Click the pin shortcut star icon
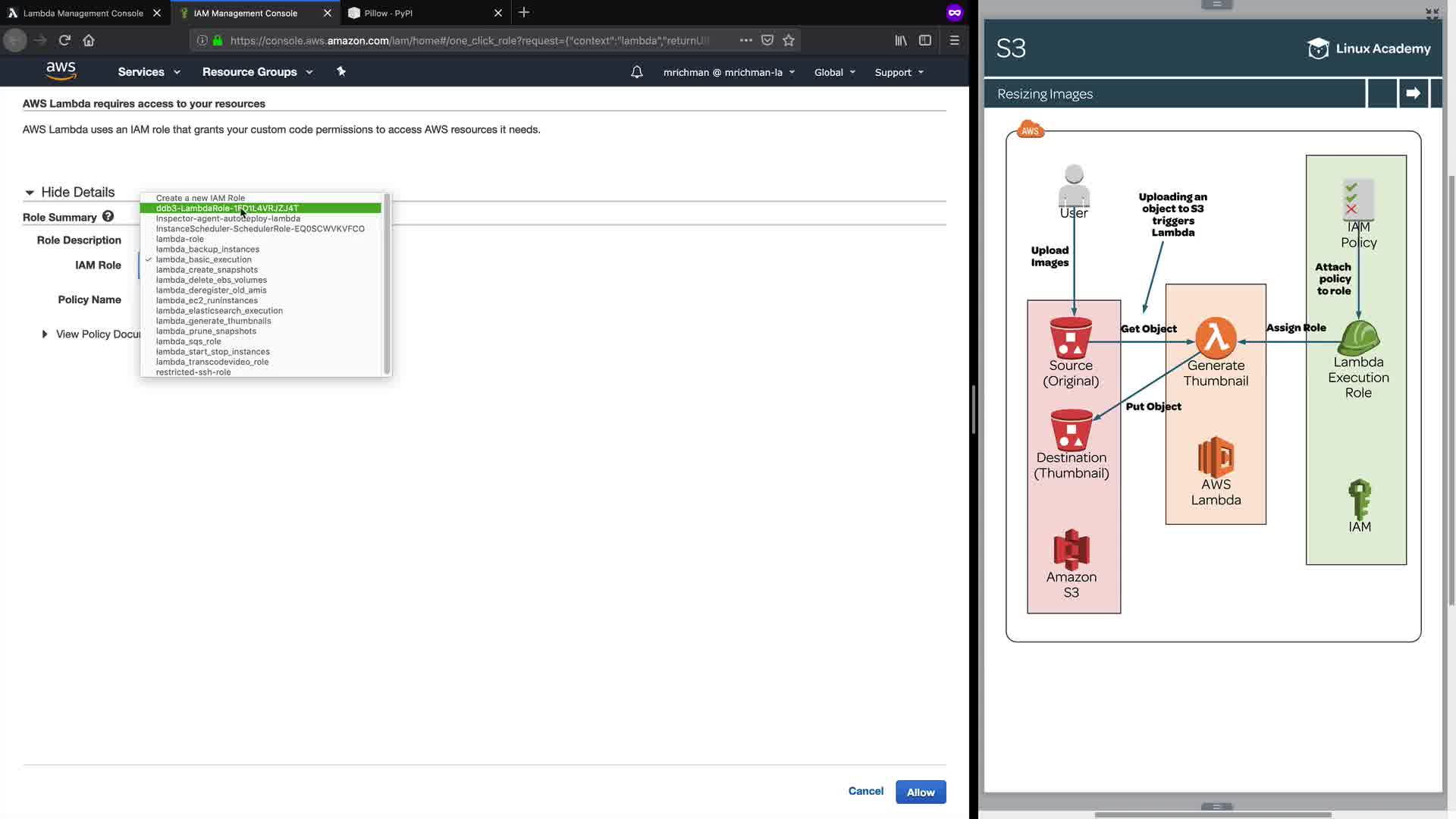This screenshot has width=1456, height=819. coord(341,71)
